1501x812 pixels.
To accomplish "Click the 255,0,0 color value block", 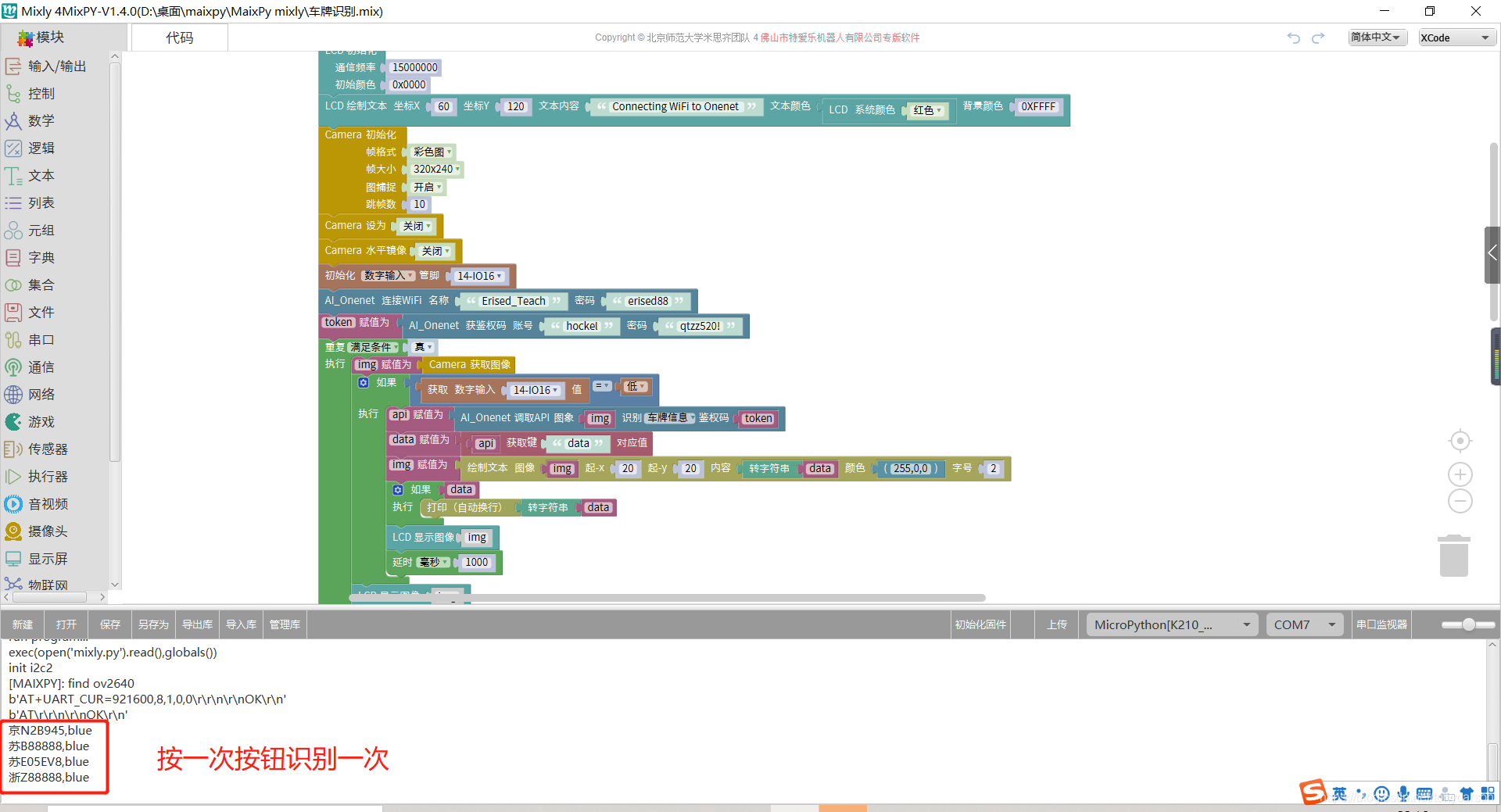I will point(911,469).
